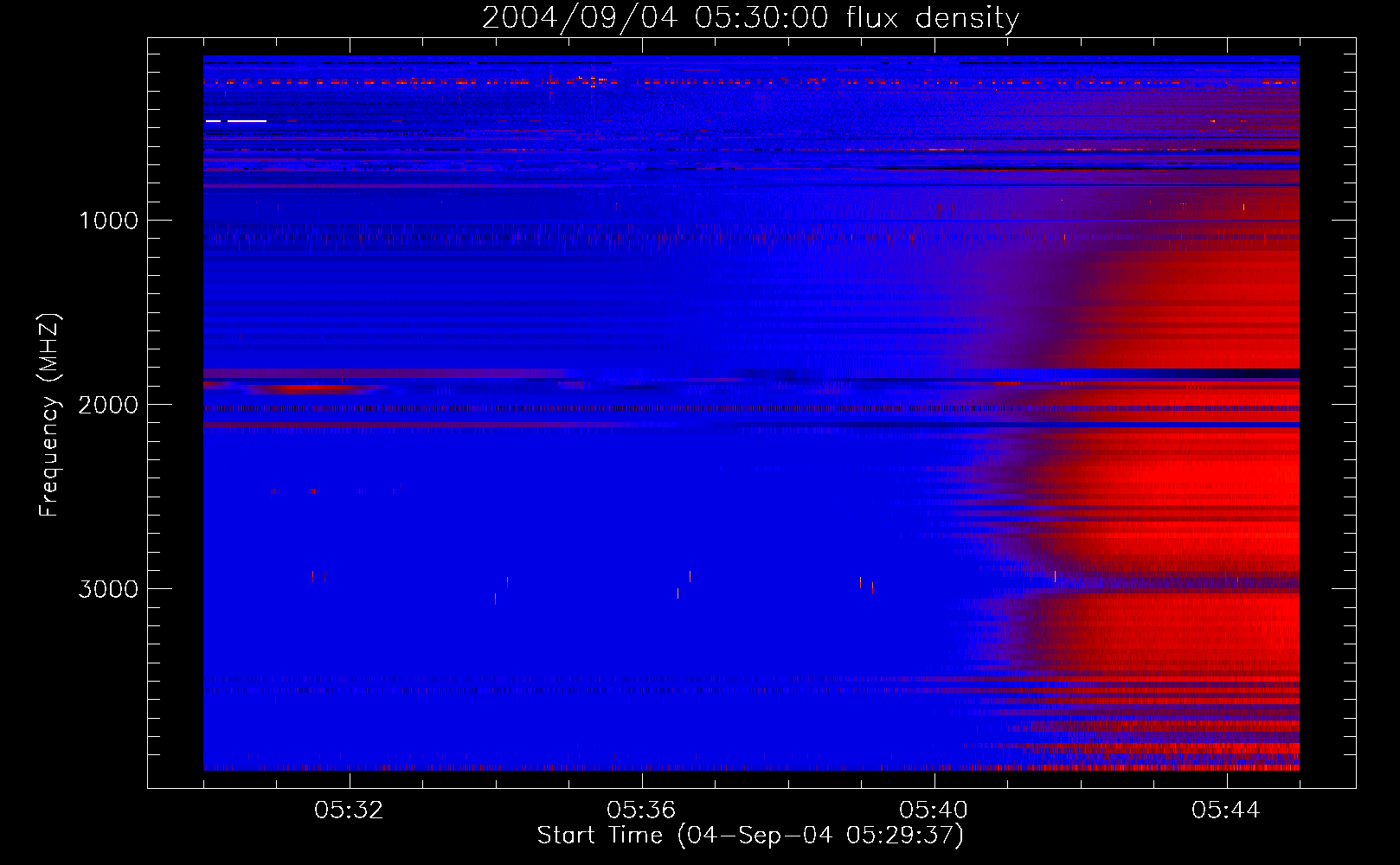The height and width of the screenshot is (865, 1400).
Task: Click the 1000 frequency tick label
Action: point(108,221)
